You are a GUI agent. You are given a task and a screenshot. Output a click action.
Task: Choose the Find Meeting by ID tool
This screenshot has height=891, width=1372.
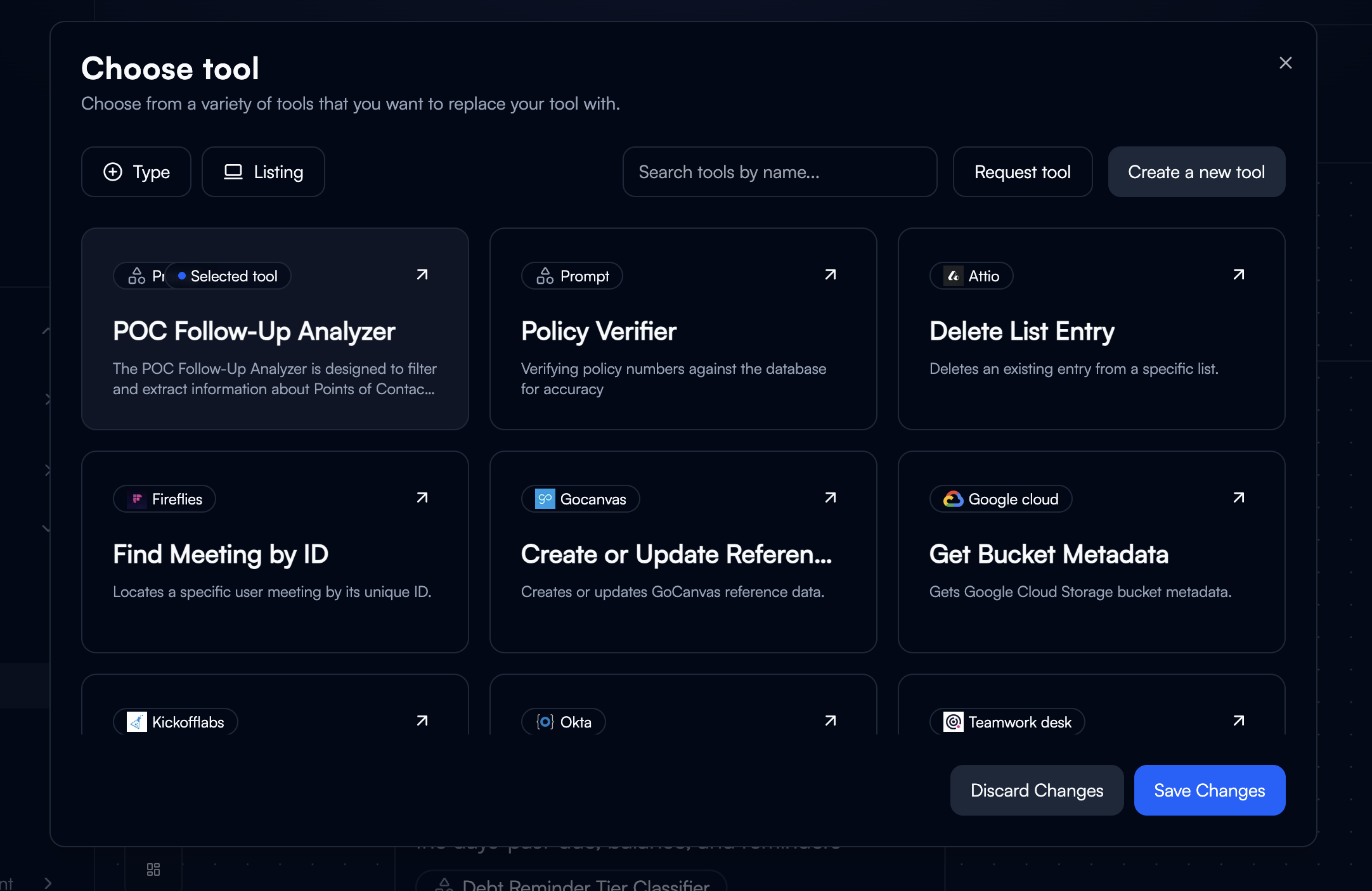tap(275, 564)
